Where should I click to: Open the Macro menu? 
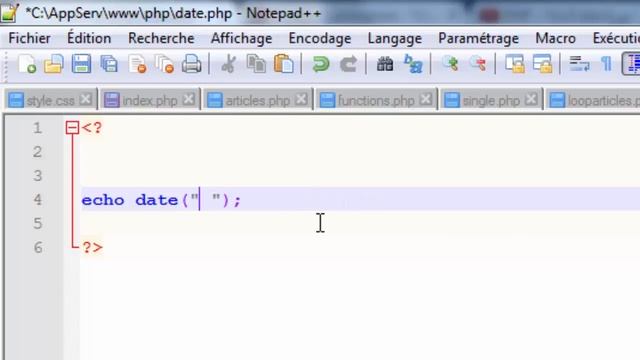pyautogui.click(x=556, y=38)
